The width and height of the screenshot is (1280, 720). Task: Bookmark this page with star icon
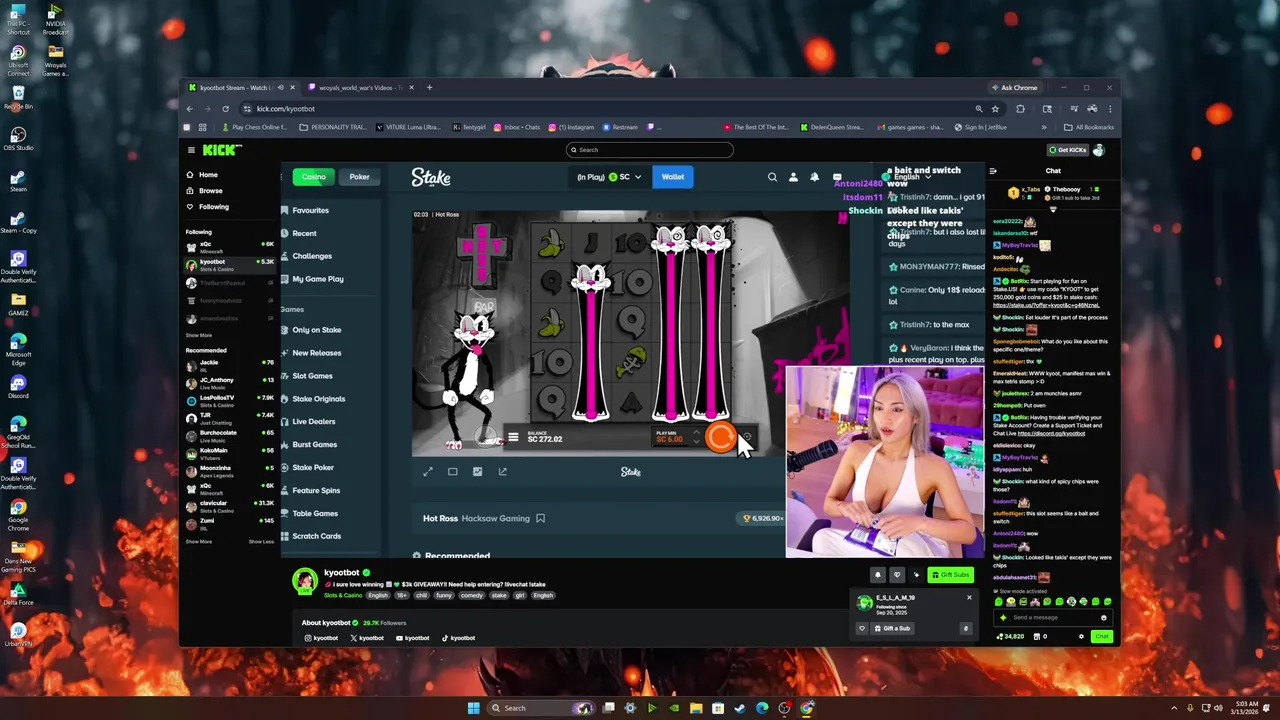tap(995, 109)
